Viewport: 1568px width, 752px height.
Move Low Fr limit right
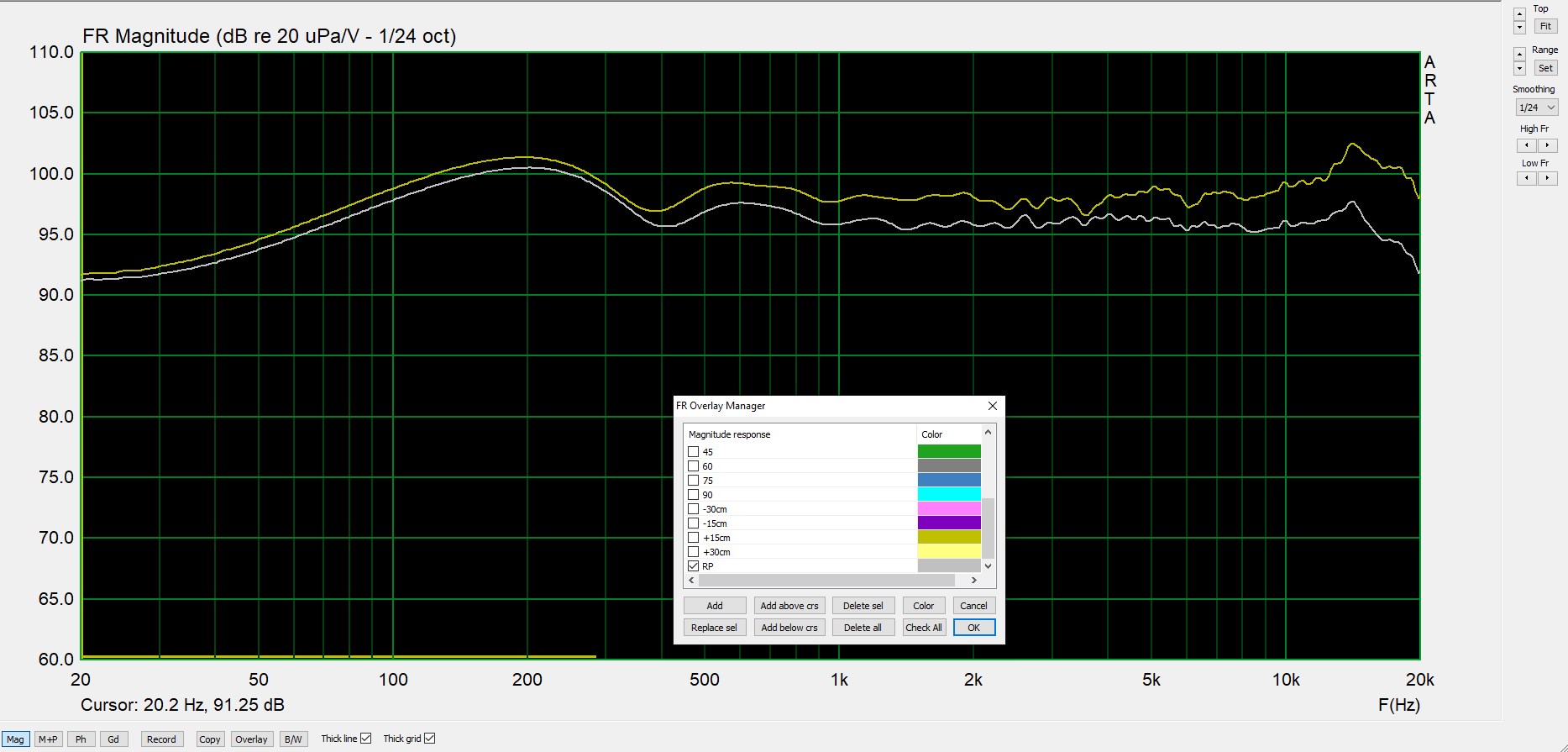pos(1547,178)
